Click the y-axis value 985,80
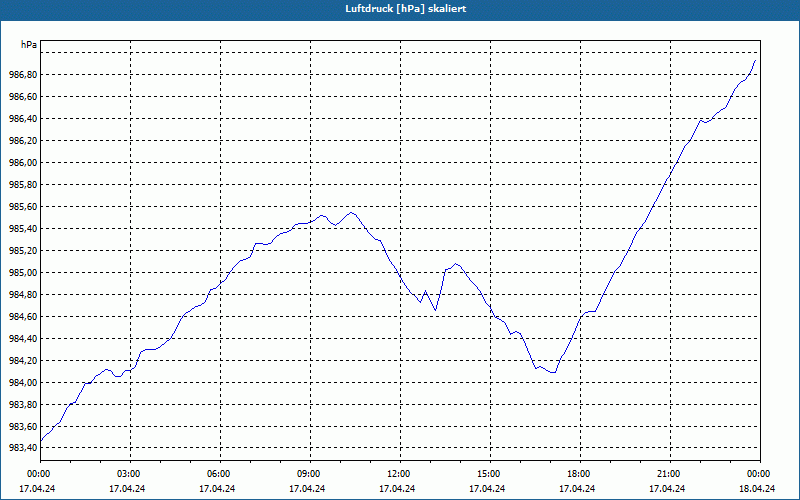Screen dimensions: 800x500 pos(23,185)
